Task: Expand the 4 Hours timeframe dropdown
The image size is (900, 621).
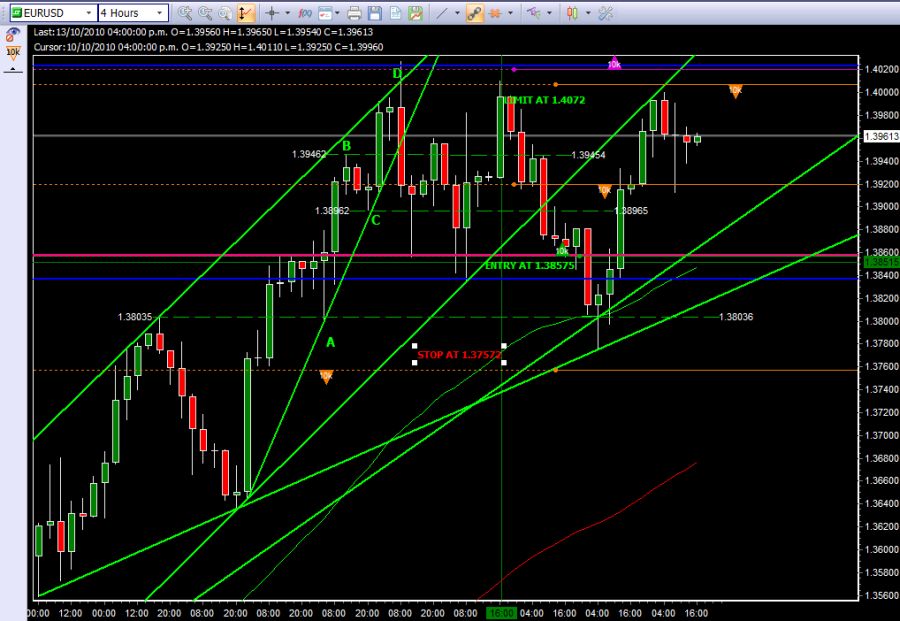Action: 133,13
